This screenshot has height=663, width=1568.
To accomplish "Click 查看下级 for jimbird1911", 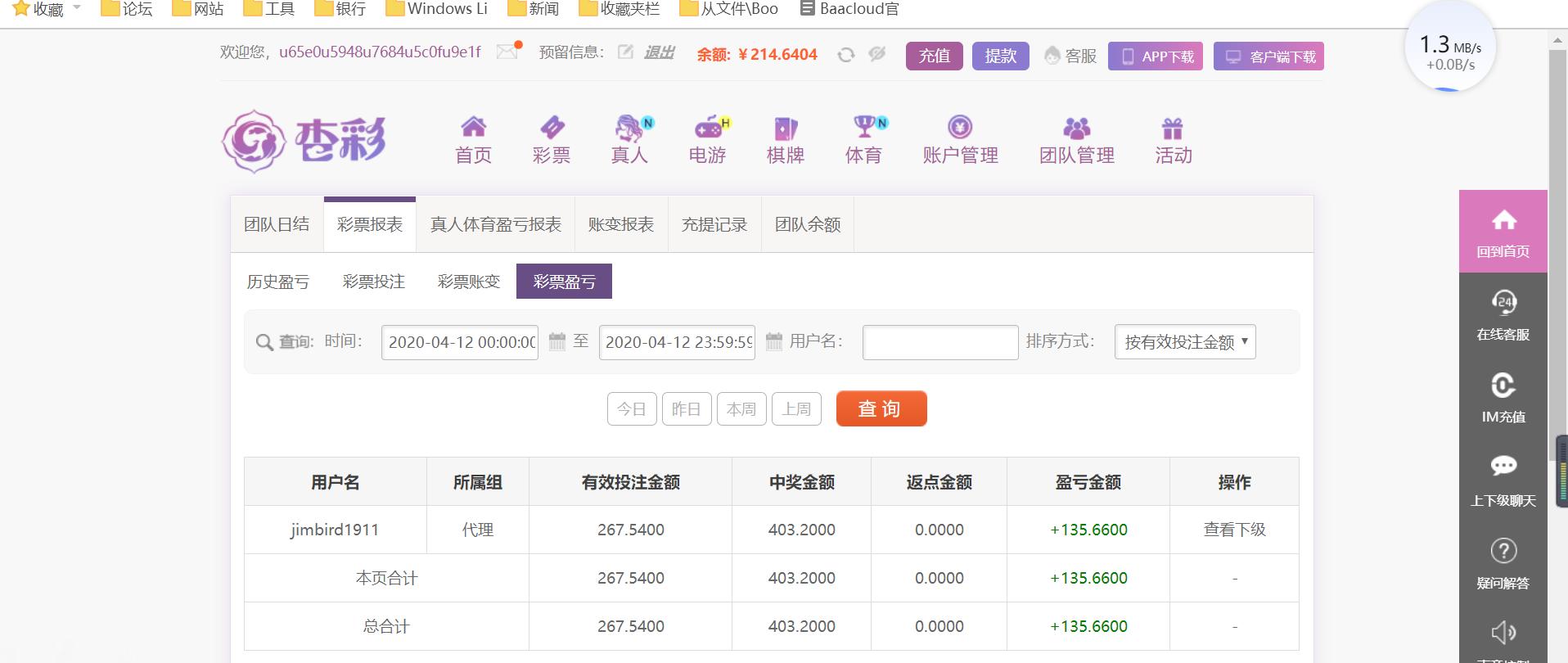I will [x=1234, y=530].
